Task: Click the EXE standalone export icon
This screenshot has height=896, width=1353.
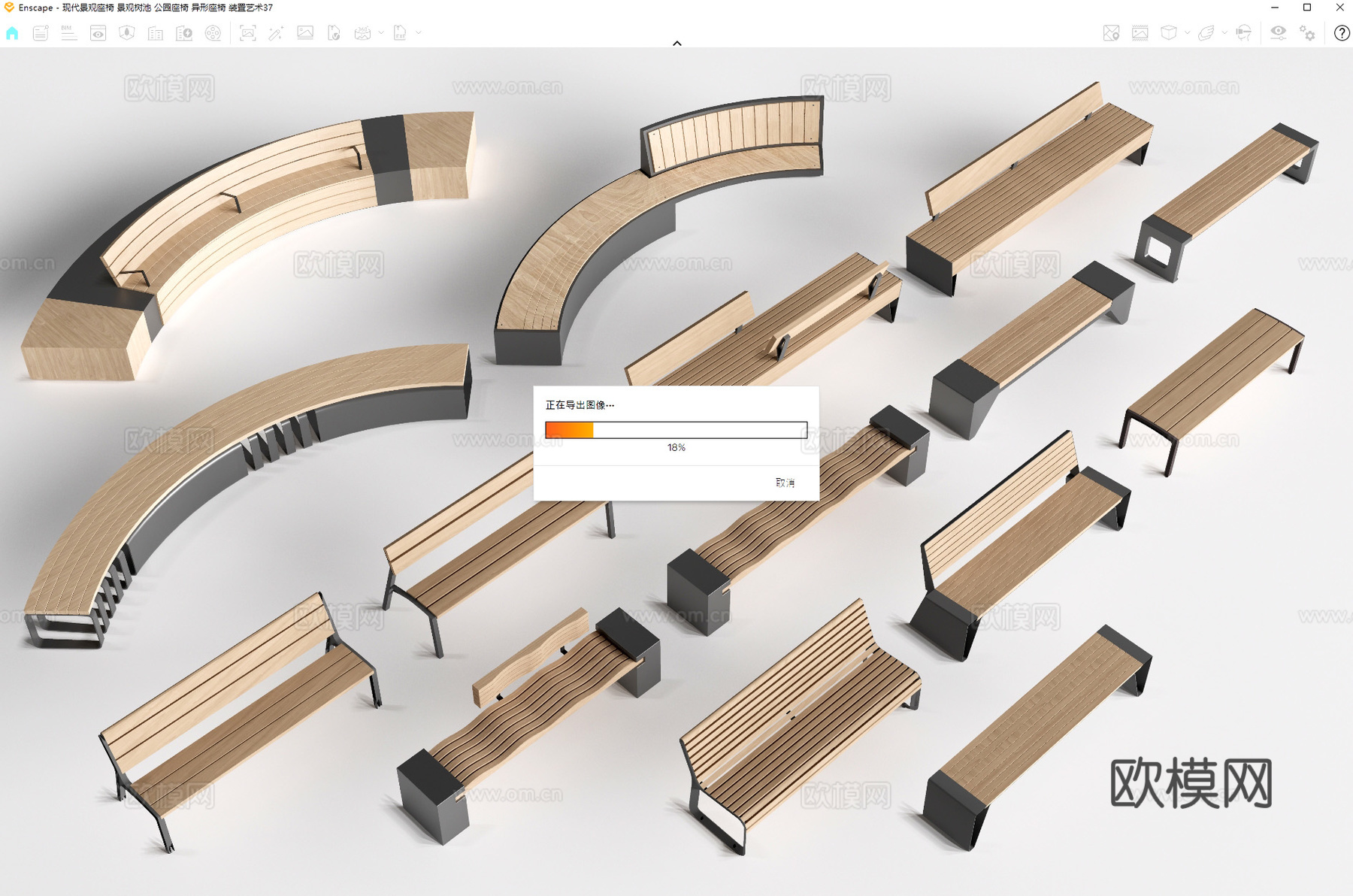Action: (x=400, y=33)
